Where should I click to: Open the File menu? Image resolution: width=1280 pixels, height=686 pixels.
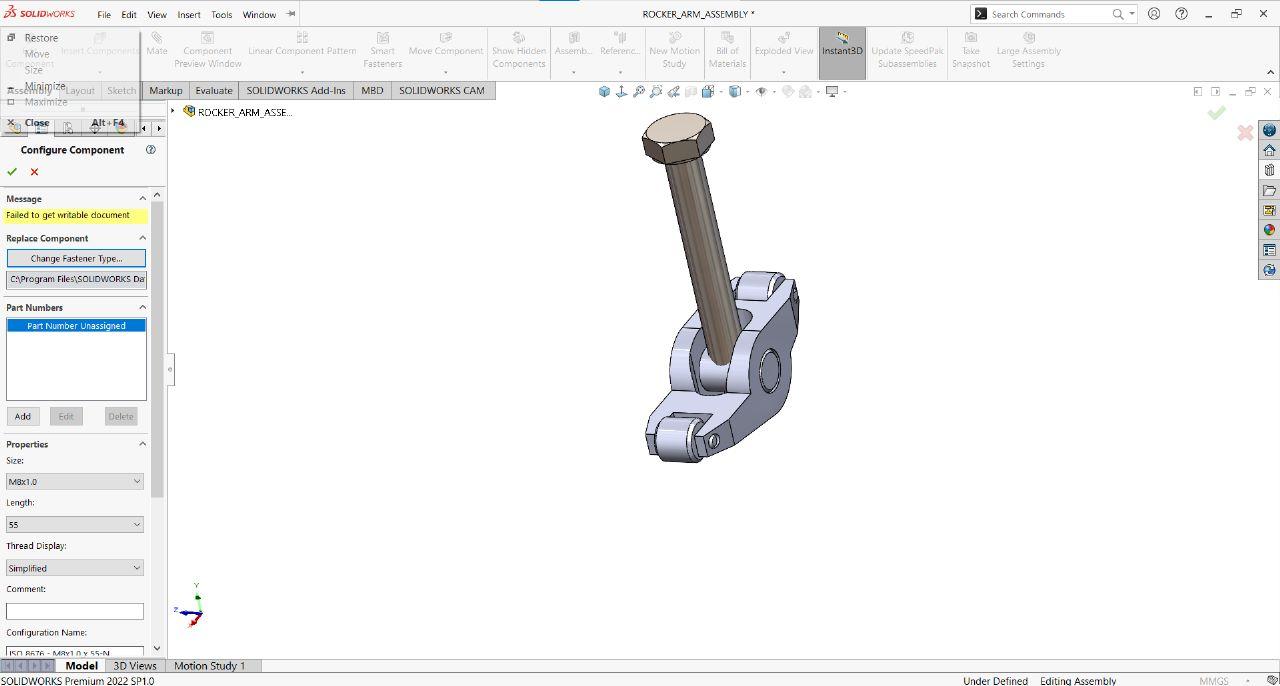tap(104, 15)
